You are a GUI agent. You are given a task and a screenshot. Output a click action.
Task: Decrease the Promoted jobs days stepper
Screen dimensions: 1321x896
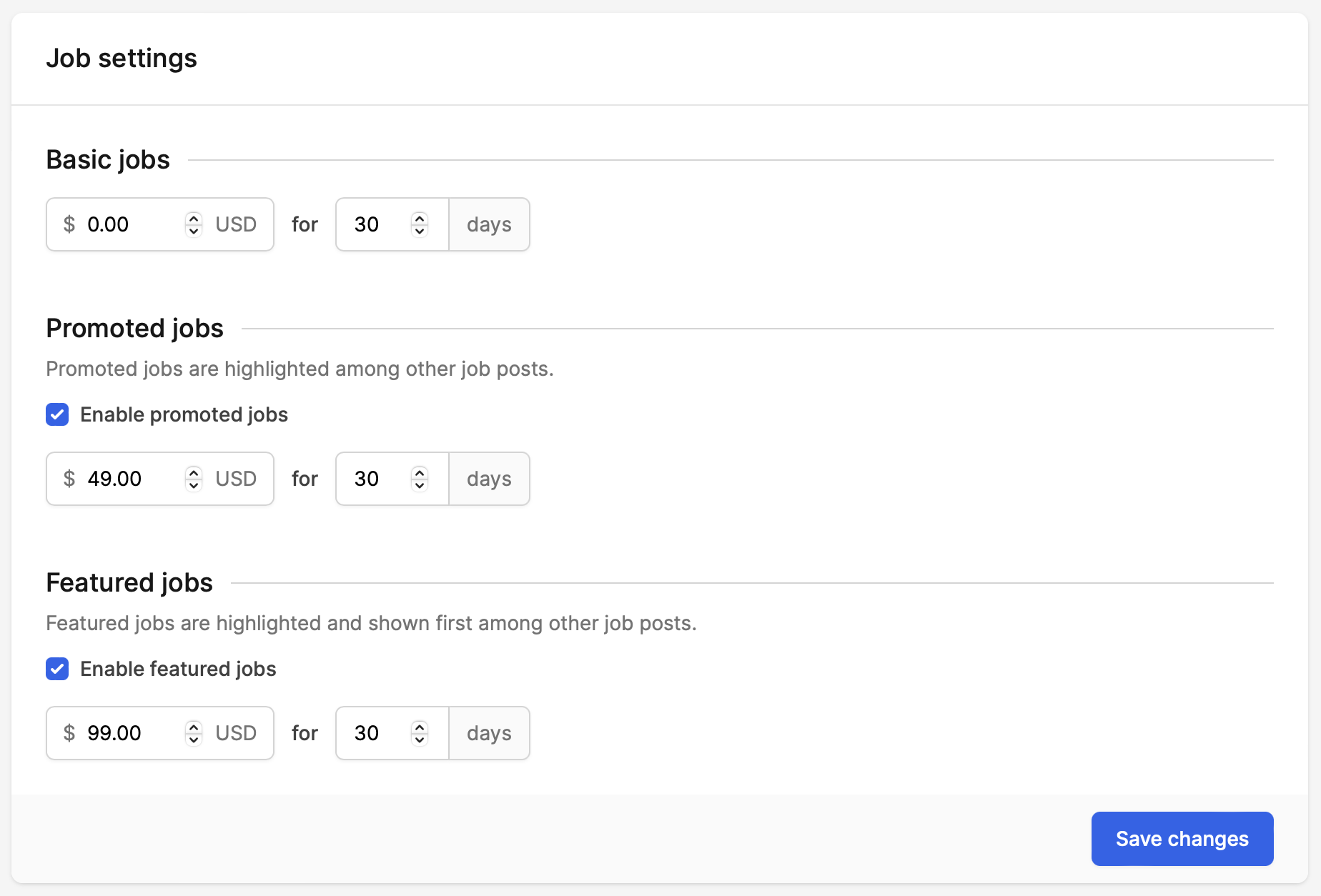point(420,485)
